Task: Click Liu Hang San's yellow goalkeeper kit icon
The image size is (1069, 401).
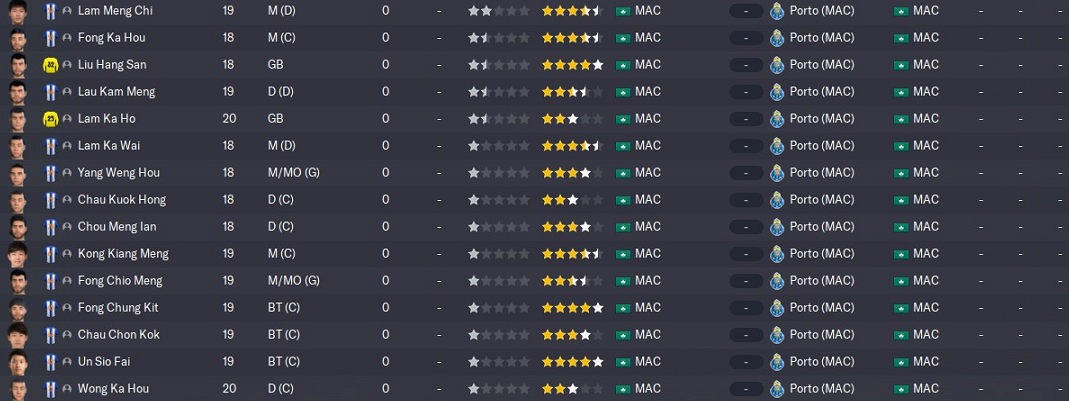Action: (50, 65)
